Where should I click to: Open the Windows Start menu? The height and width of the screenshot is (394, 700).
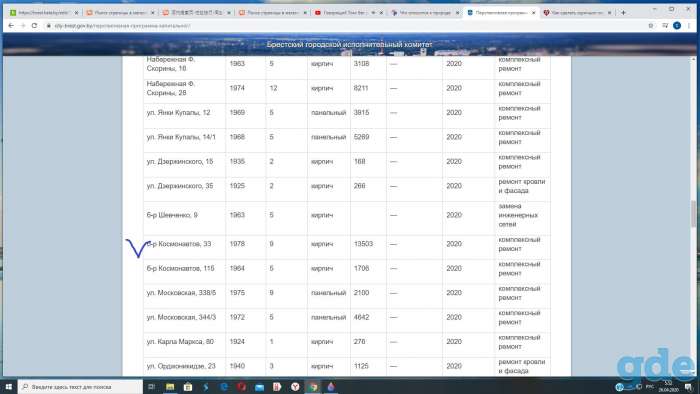8,386
